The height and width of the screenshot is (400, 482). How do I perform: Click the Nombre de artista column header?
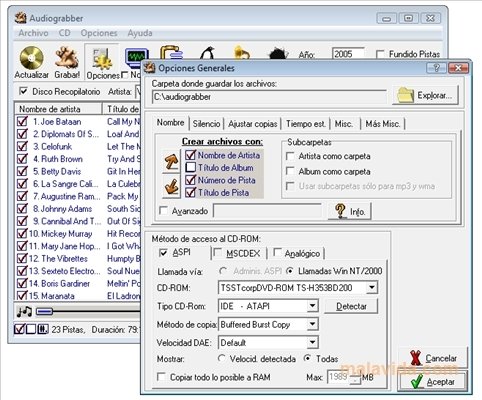point(58,109)
